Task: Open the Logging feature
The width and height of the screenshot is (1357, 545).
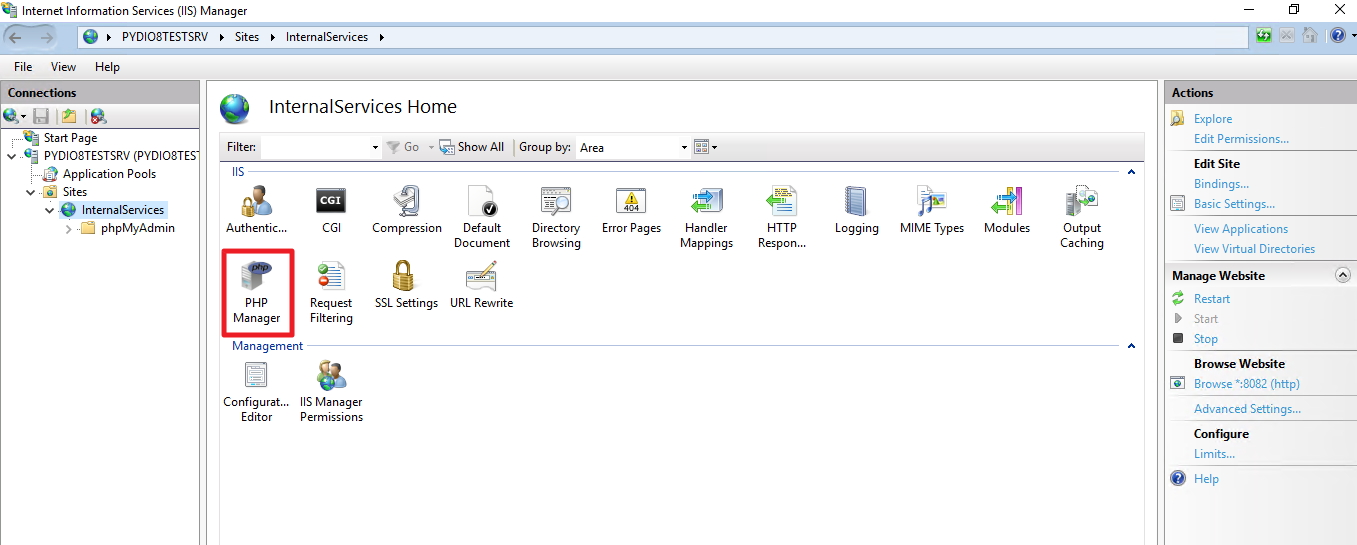Action: pyautogui.click(x=856, y=211)
